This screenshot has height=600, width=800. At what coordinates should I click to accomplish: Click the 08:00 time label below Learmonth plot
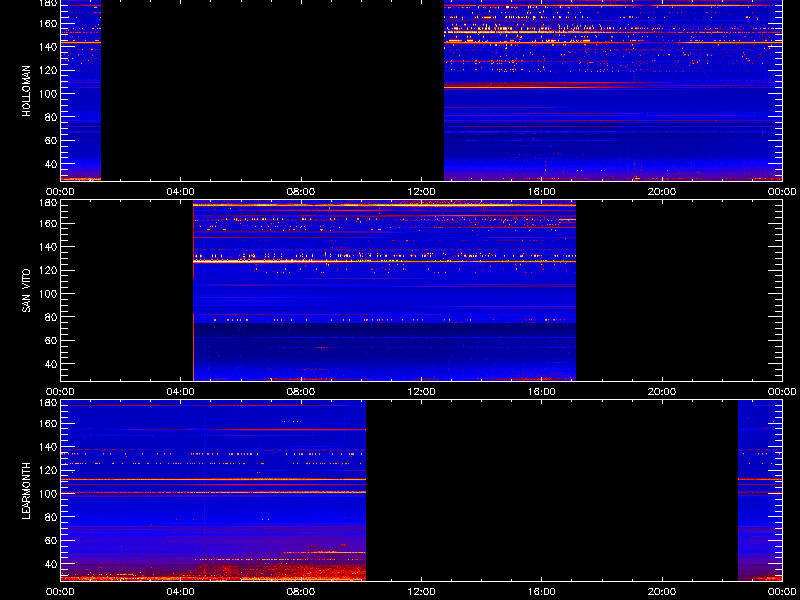click(301, 592)
